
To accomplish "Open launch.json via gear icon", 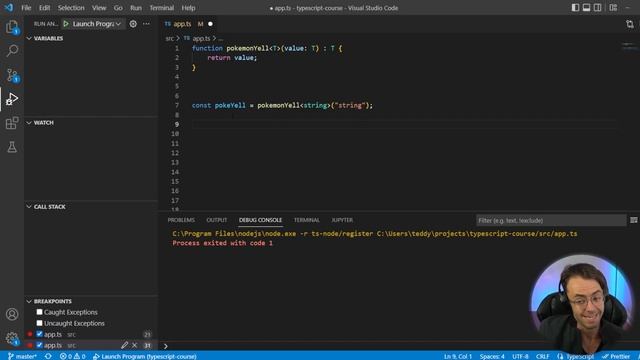I will coord(133,24).
